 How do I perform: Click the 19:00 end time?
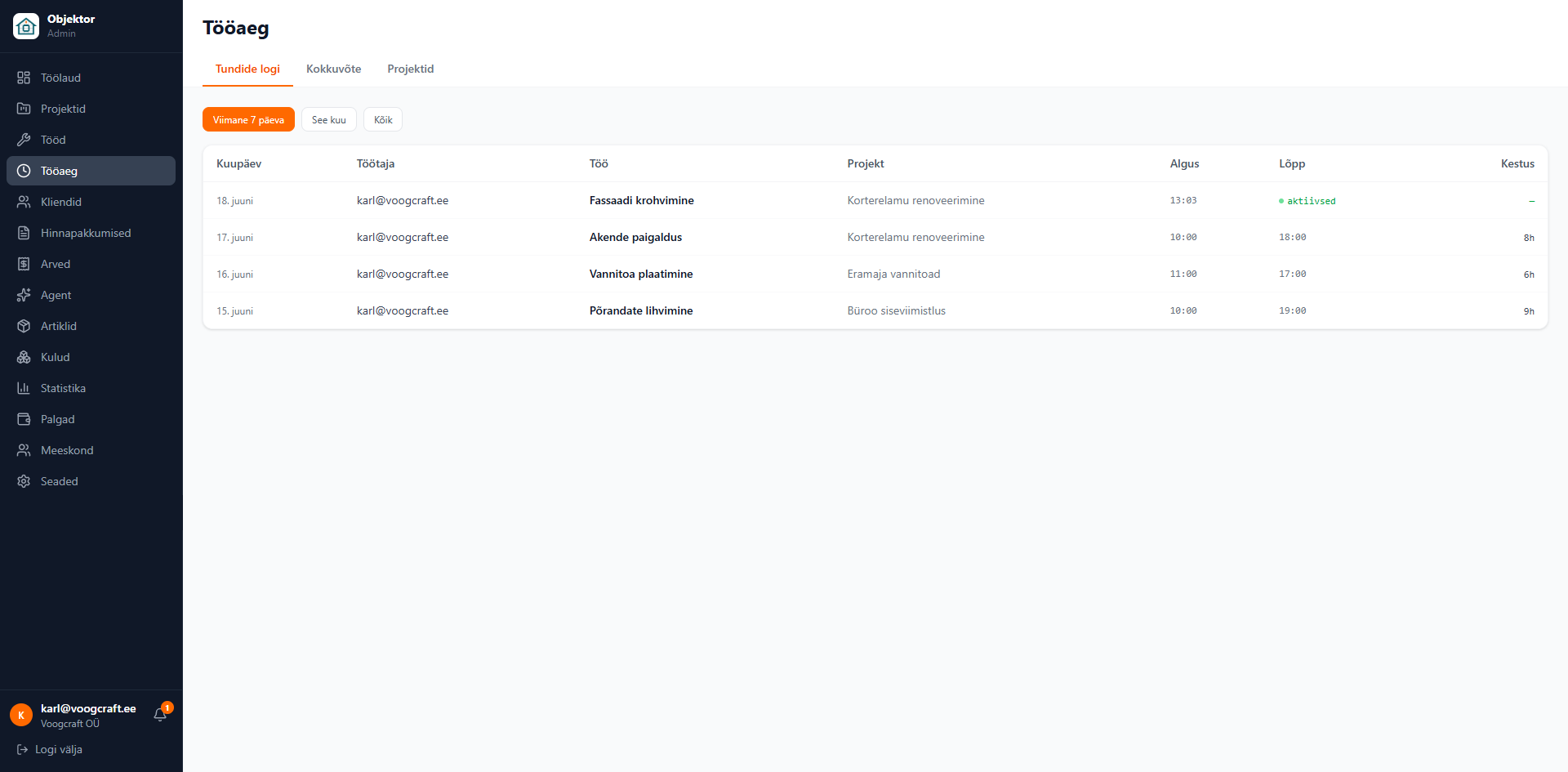(1292, 310)
